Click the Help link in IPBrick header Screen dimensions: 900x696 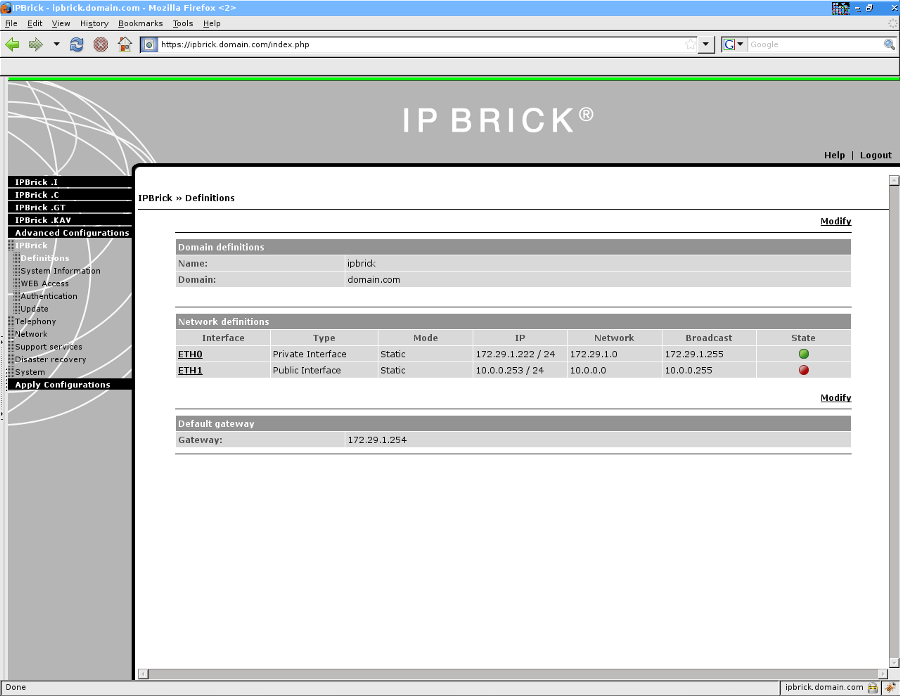(x=834, y=155)
